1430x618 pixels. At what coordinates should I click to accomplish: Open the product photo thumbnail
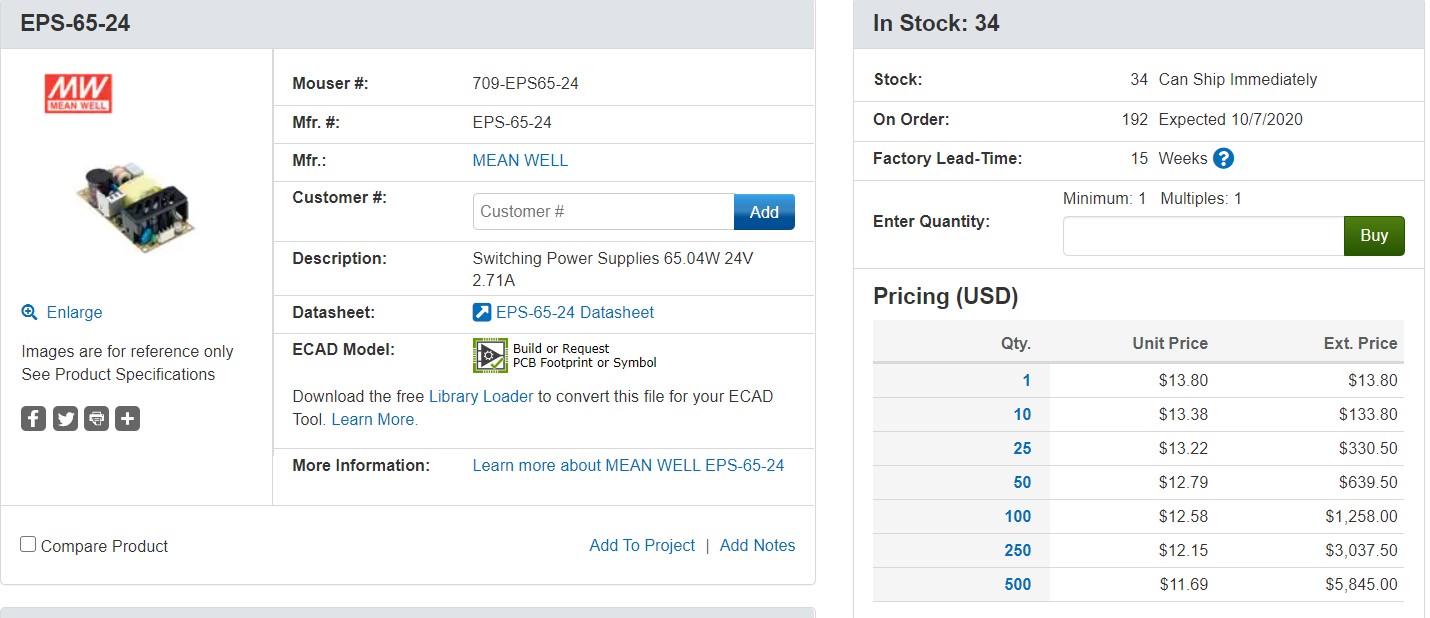coord(135,206)
